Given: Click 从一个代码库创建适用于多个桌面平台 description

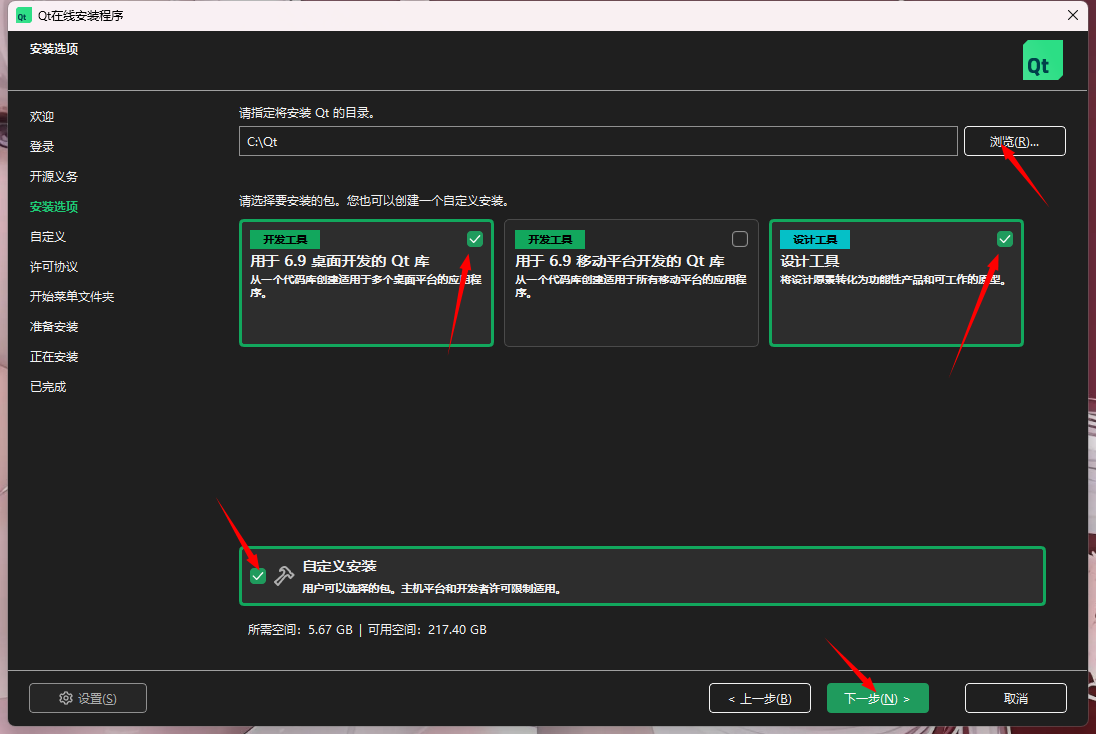Looking at the screenshot, I should [366, 286].
